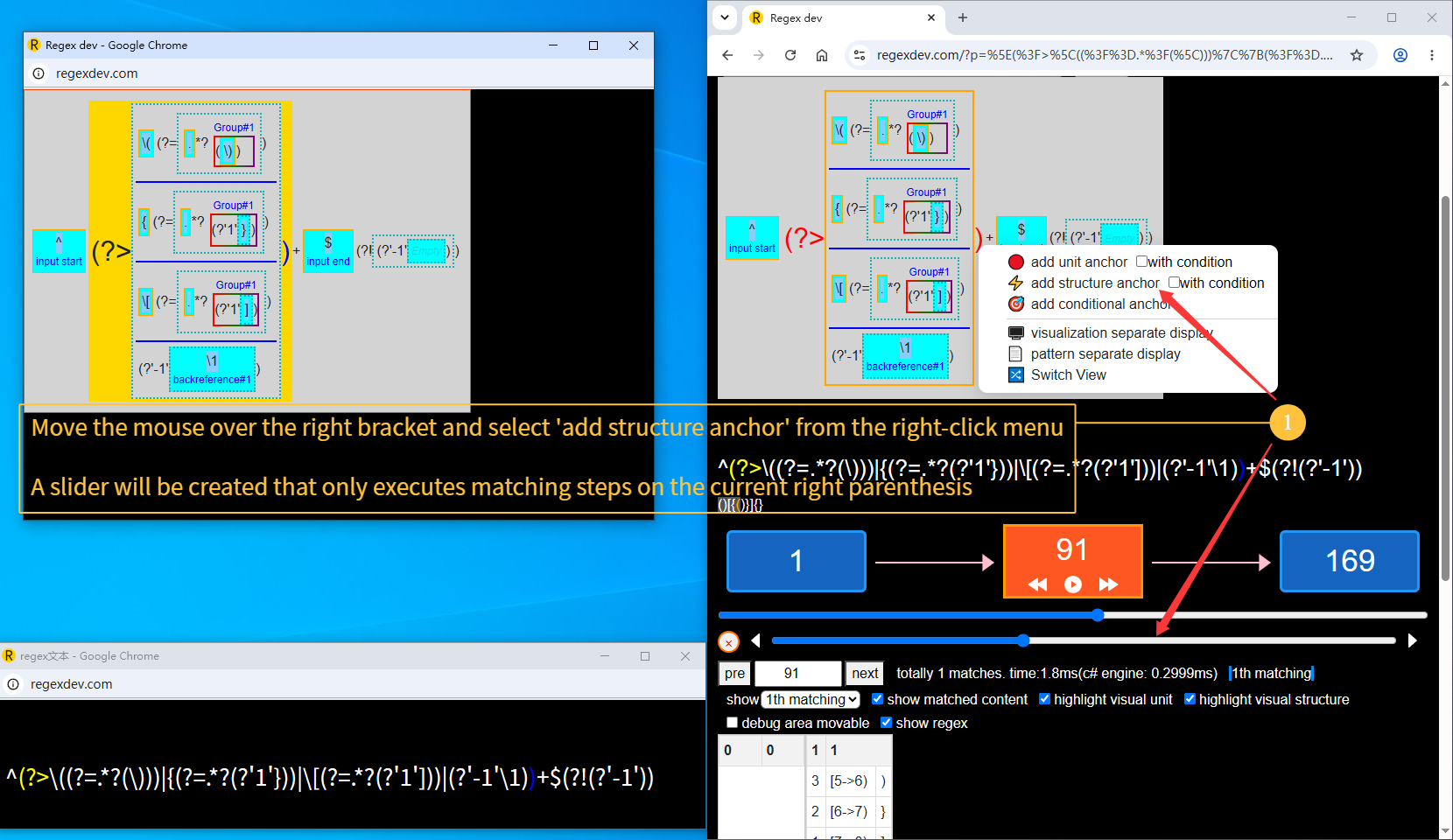Tick with condition beside add unit anchor

[1141, 262]
